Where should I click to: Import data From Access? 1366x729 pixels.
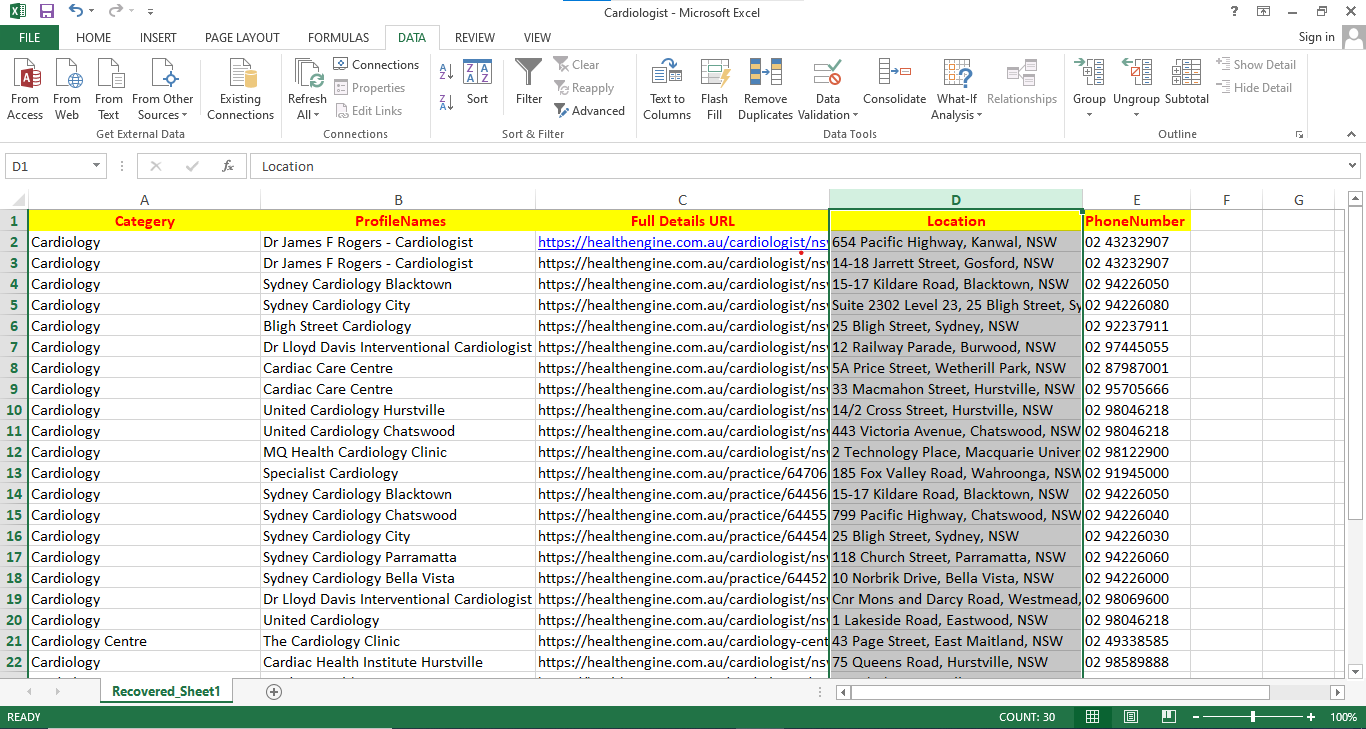point(25,88)
